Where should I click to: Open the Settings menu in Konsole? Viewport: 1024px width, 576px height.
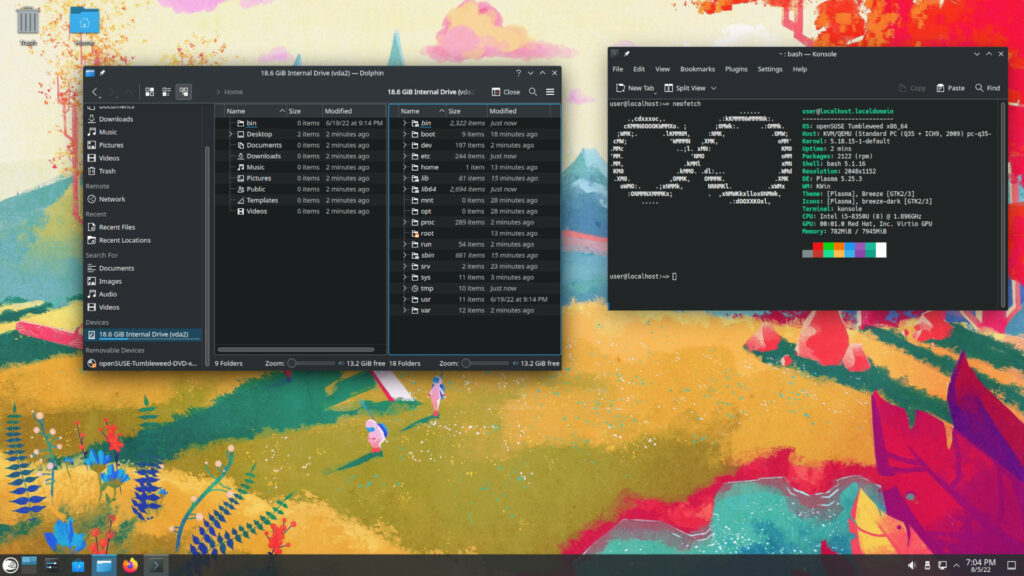click(x=771, y=69)
